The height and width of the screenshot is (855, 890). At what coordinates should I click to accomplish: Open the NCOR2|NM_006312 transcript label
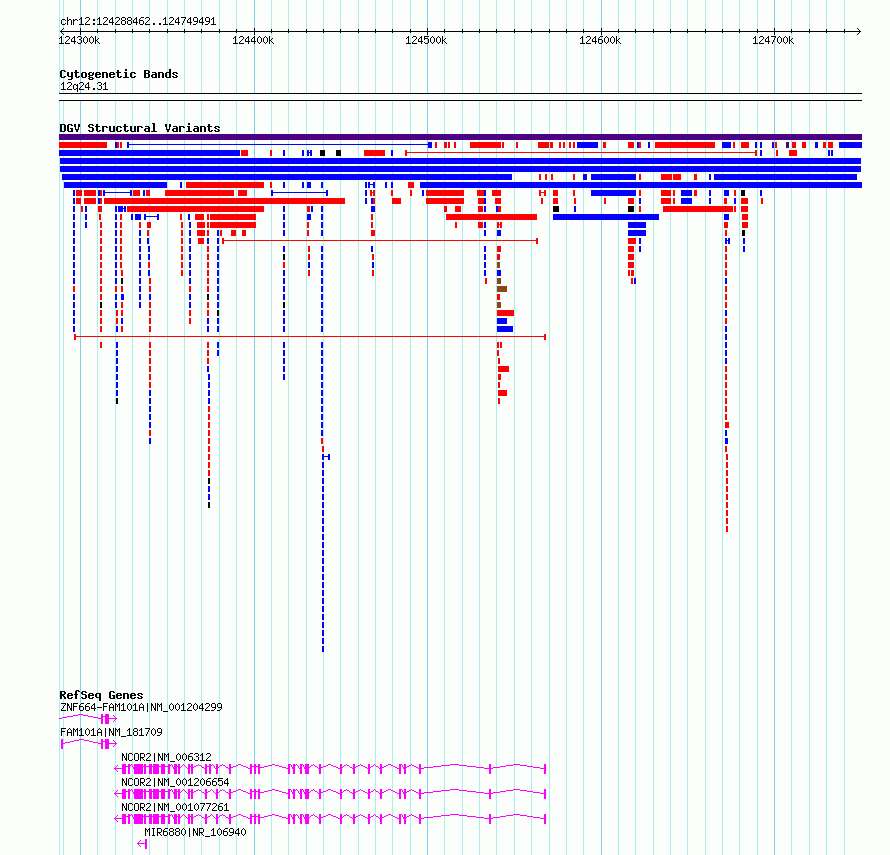[166, 757]
